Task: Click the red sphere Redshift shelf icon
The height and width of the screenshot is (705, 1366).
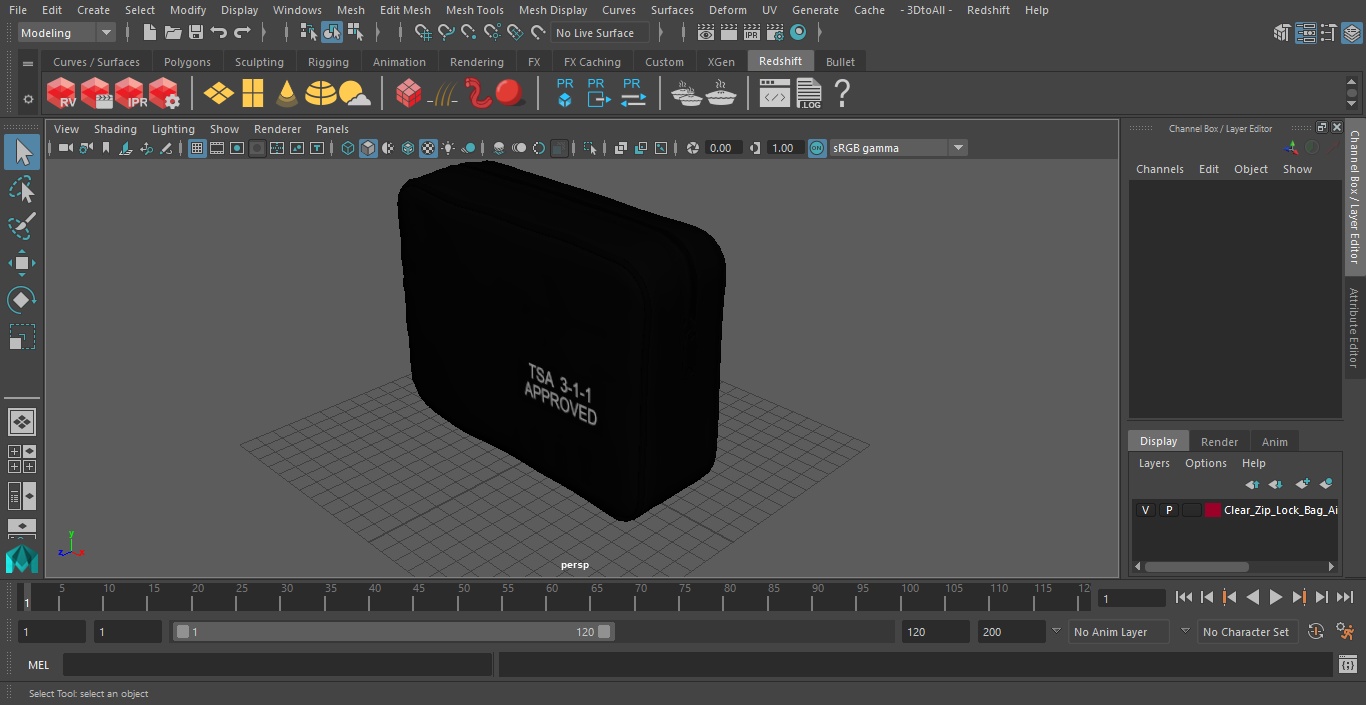Action: pos(510,94)
